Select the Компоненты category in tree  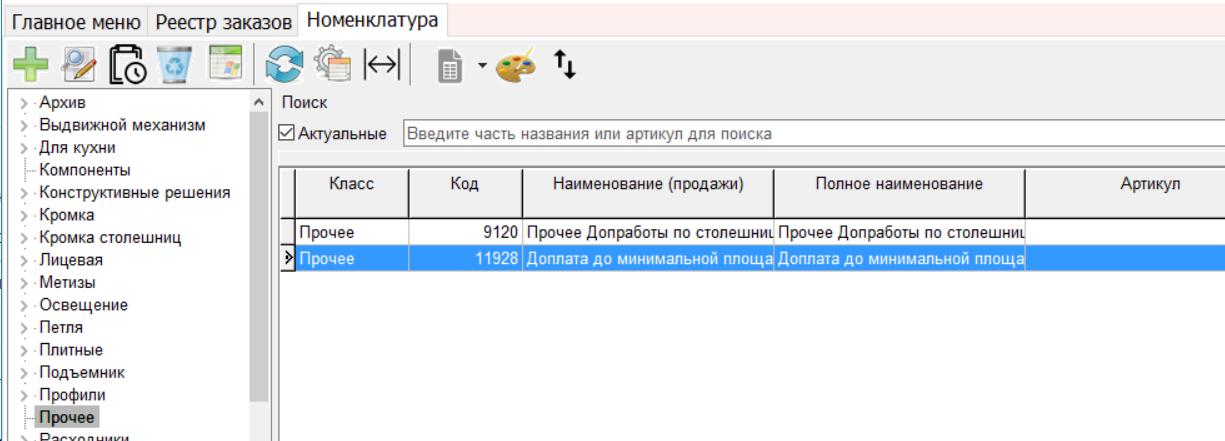click(x=84, y=170)
